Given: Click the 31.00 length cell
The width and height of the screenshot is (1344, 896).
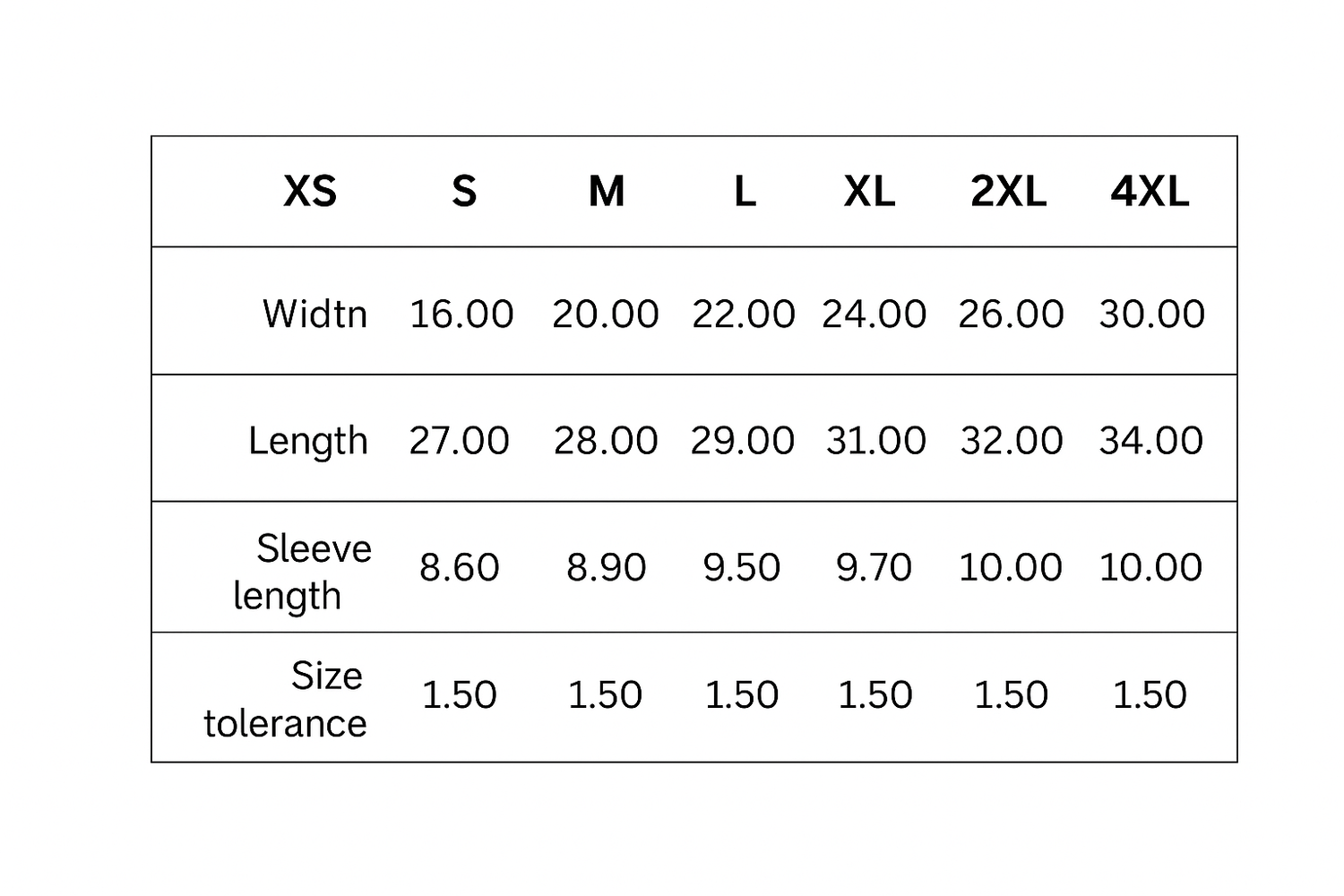Looking at the screenshot, I should pyautogui.click(x=875, y=440).
